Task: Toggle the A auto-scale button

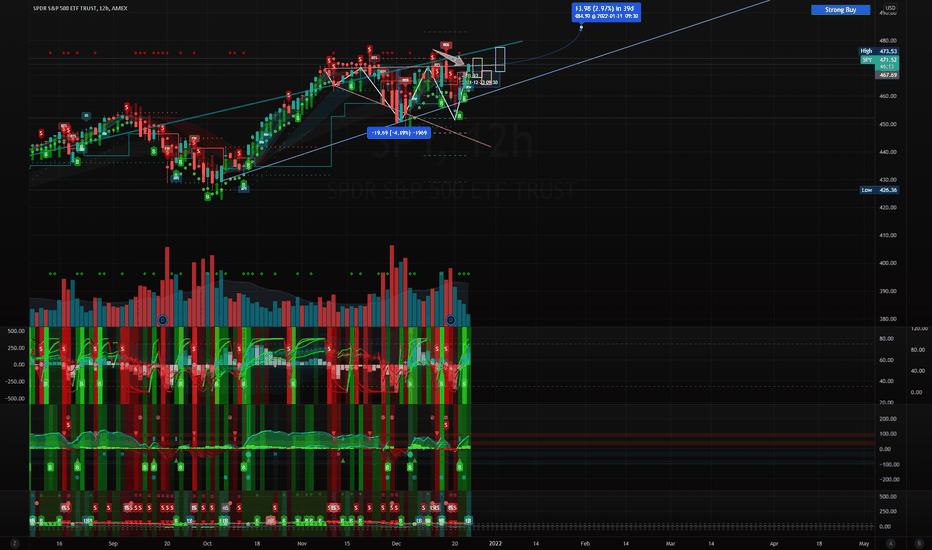Action: (x=890, y=543)
